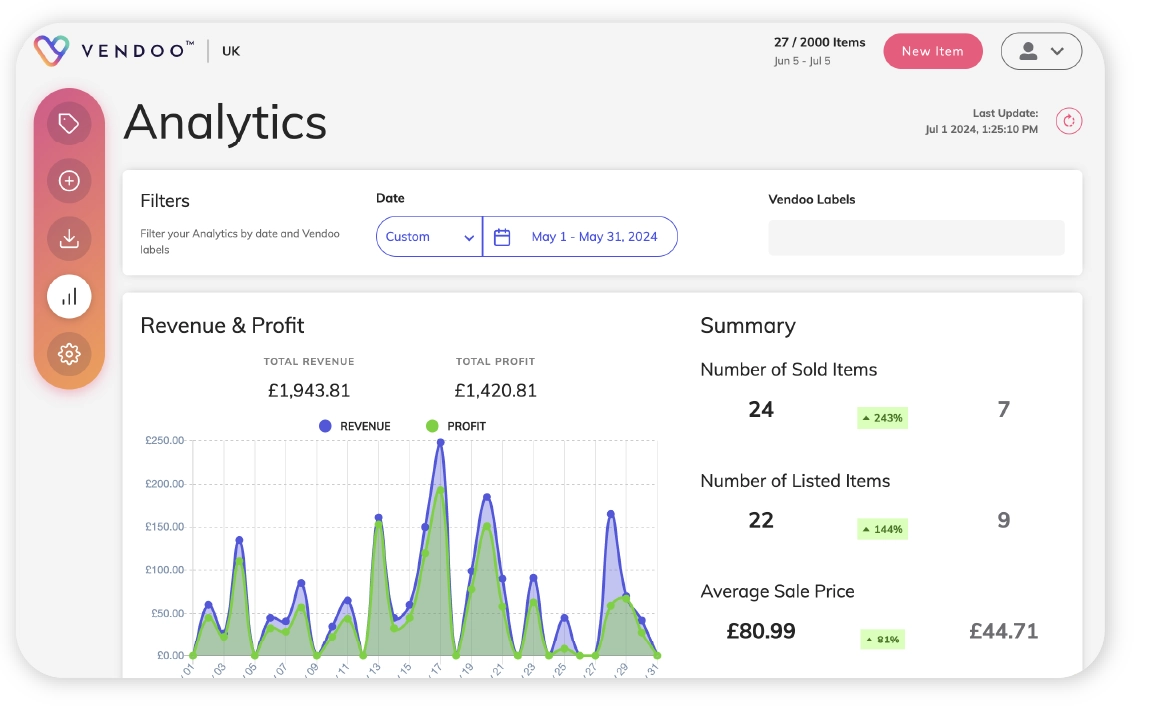Select the Import download icon in sidebar
1149x712 pixels.
[68, 238]
